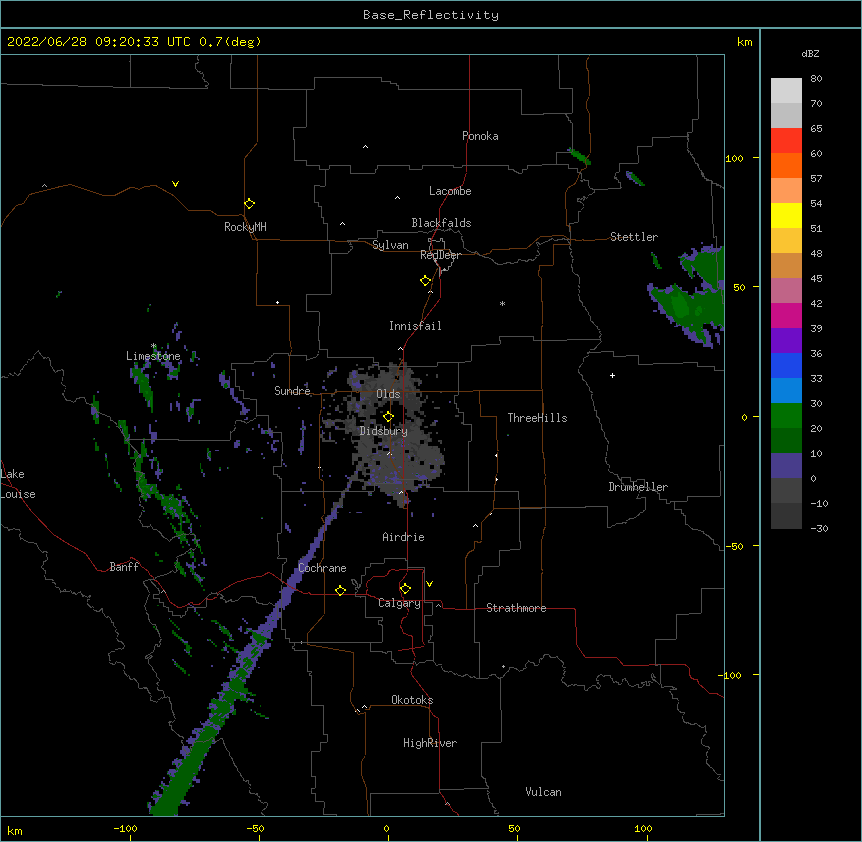The height and width of the screenshot is (842, 862).
Task: Pick the orange 60–57 dBZ legend swatch
Action: click(x=786, y=165)
